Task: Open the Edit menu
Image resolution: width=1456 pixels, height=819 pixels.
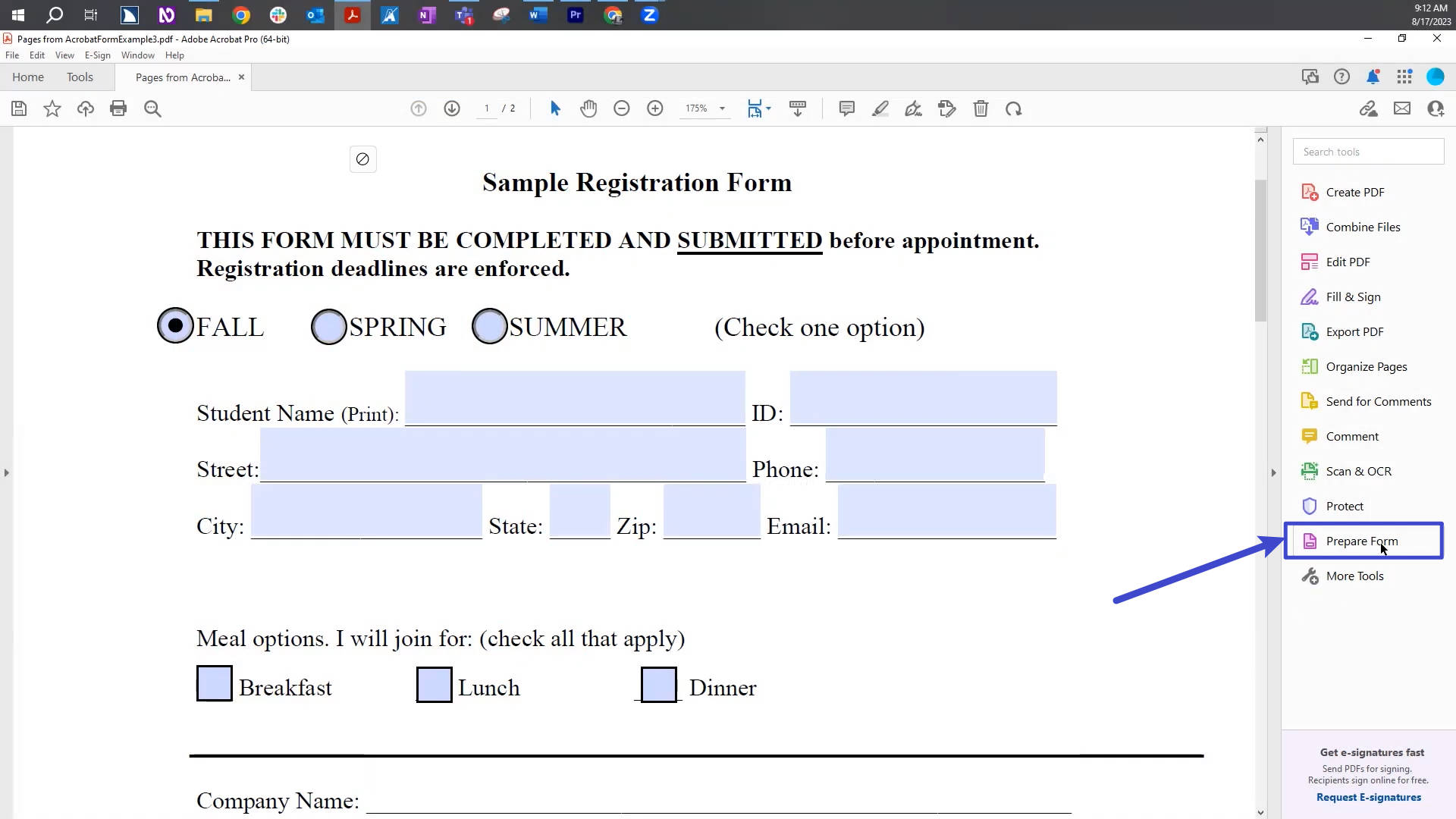Action: pos(37,55)
